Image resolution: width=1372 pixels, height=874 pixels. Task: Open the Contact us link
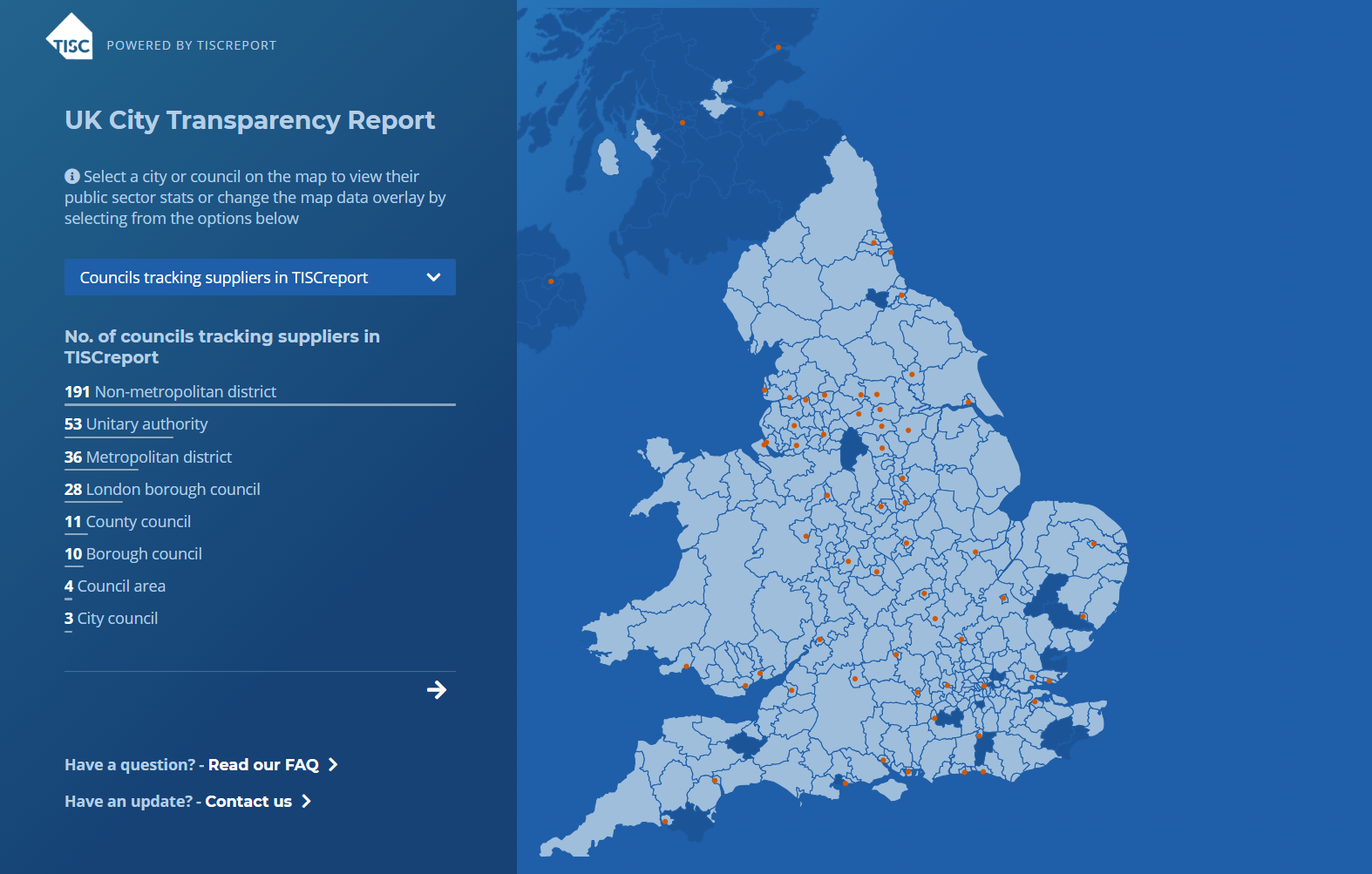coord(248,802)
